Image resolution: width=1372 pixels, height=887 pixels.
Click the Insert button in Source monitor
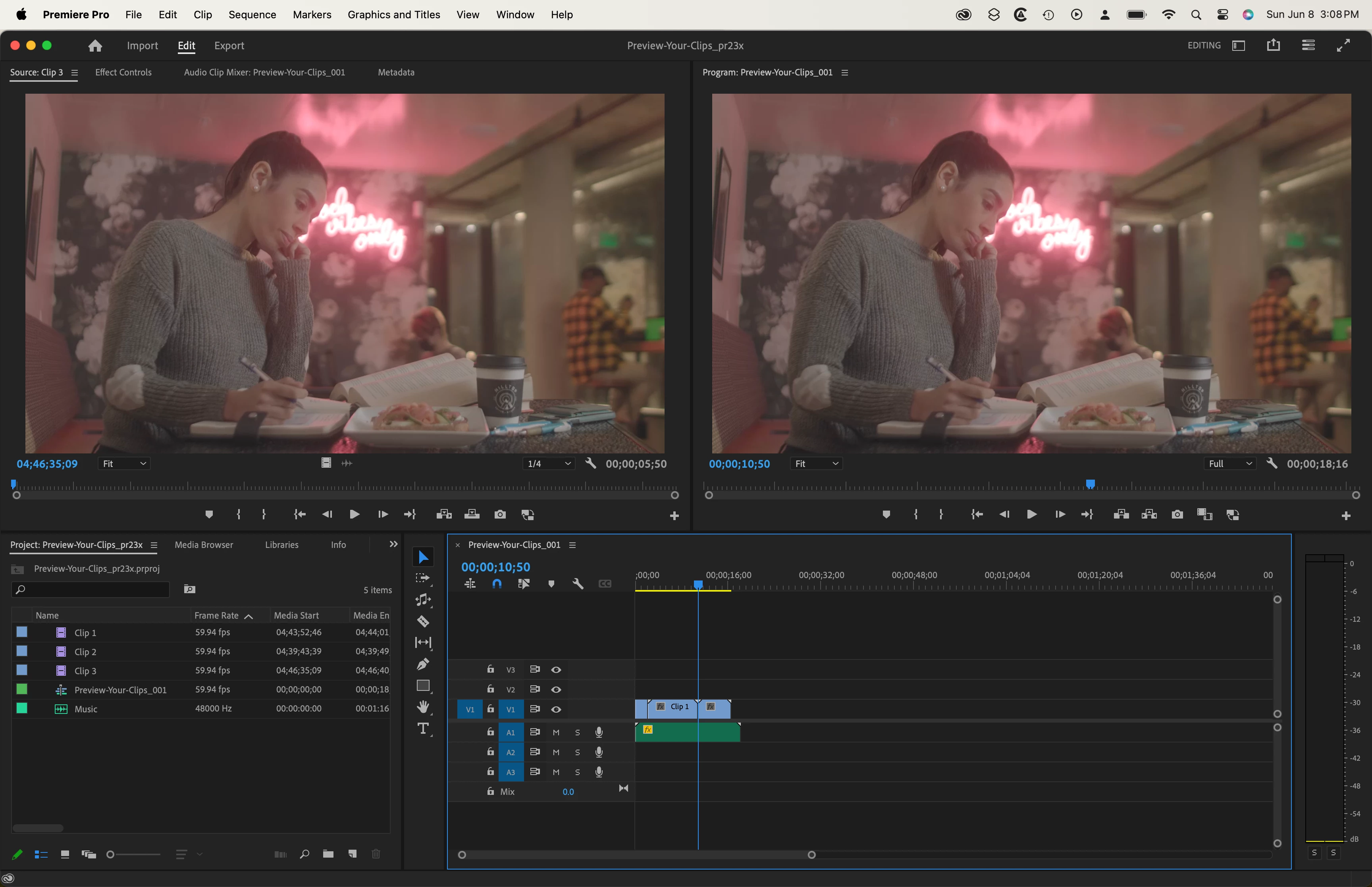click(443, 514)
